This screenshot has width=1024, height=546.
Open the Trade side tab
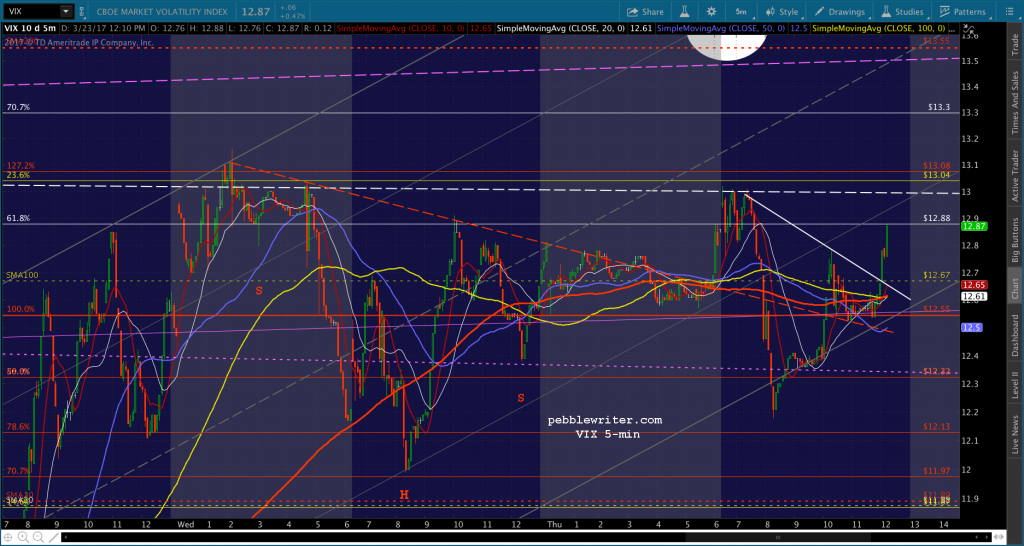tap(1015, 44)
